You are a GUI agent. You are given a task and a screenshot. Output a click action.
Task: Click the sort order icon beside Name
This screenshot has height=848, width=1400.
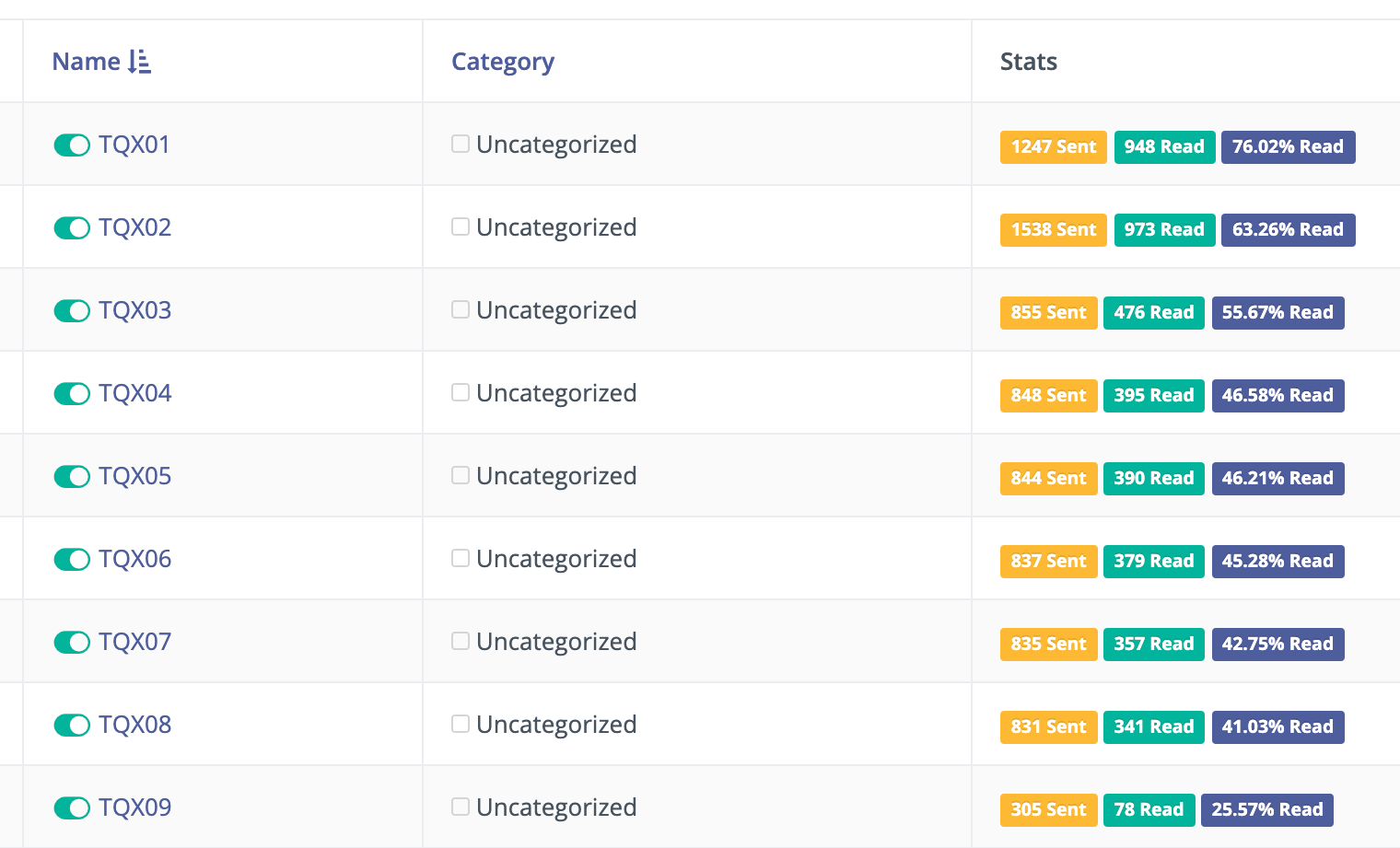click(x=139, y=62)
